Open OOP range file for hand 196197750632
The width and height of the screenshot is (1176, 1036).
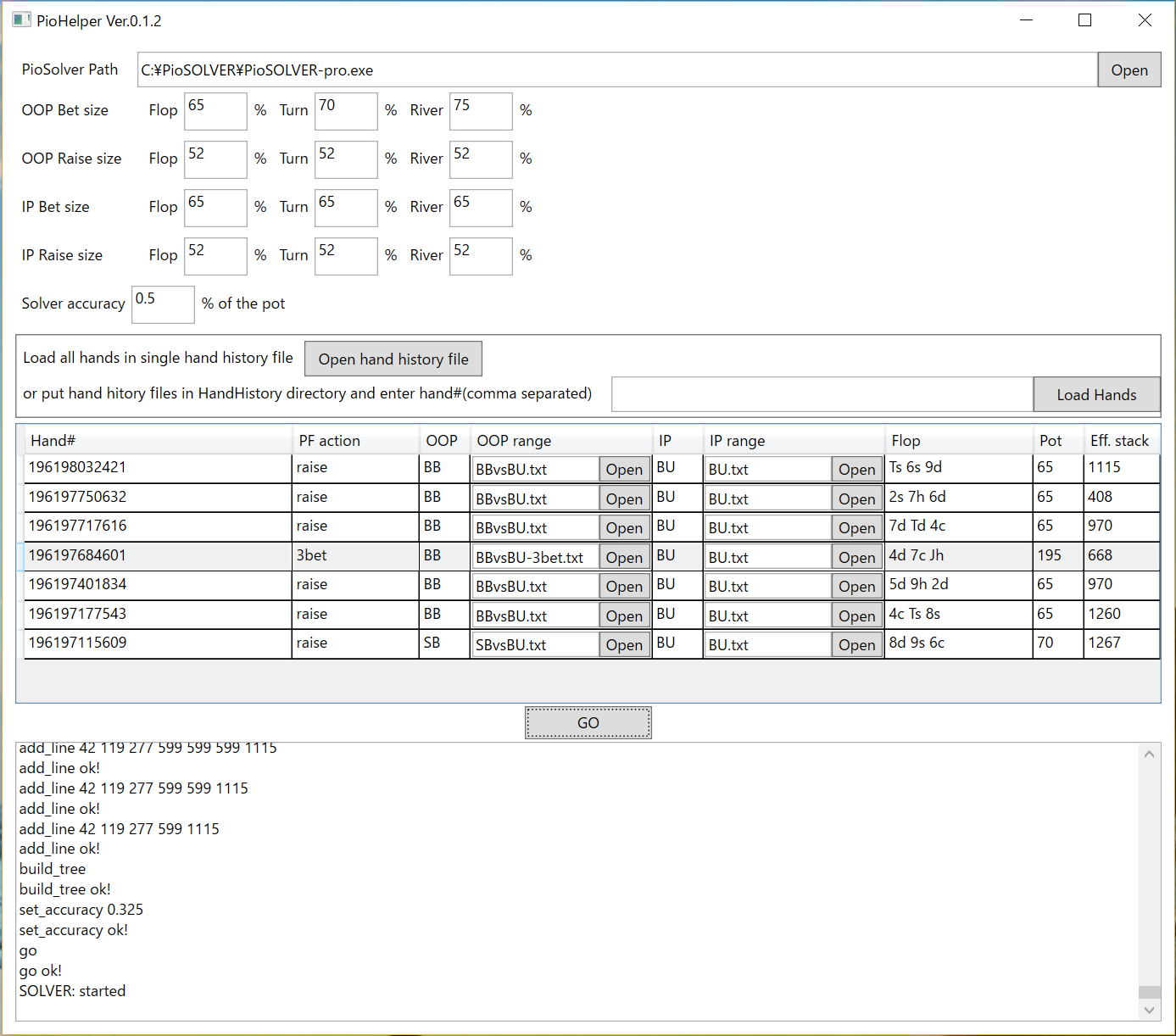click(624, 499)
